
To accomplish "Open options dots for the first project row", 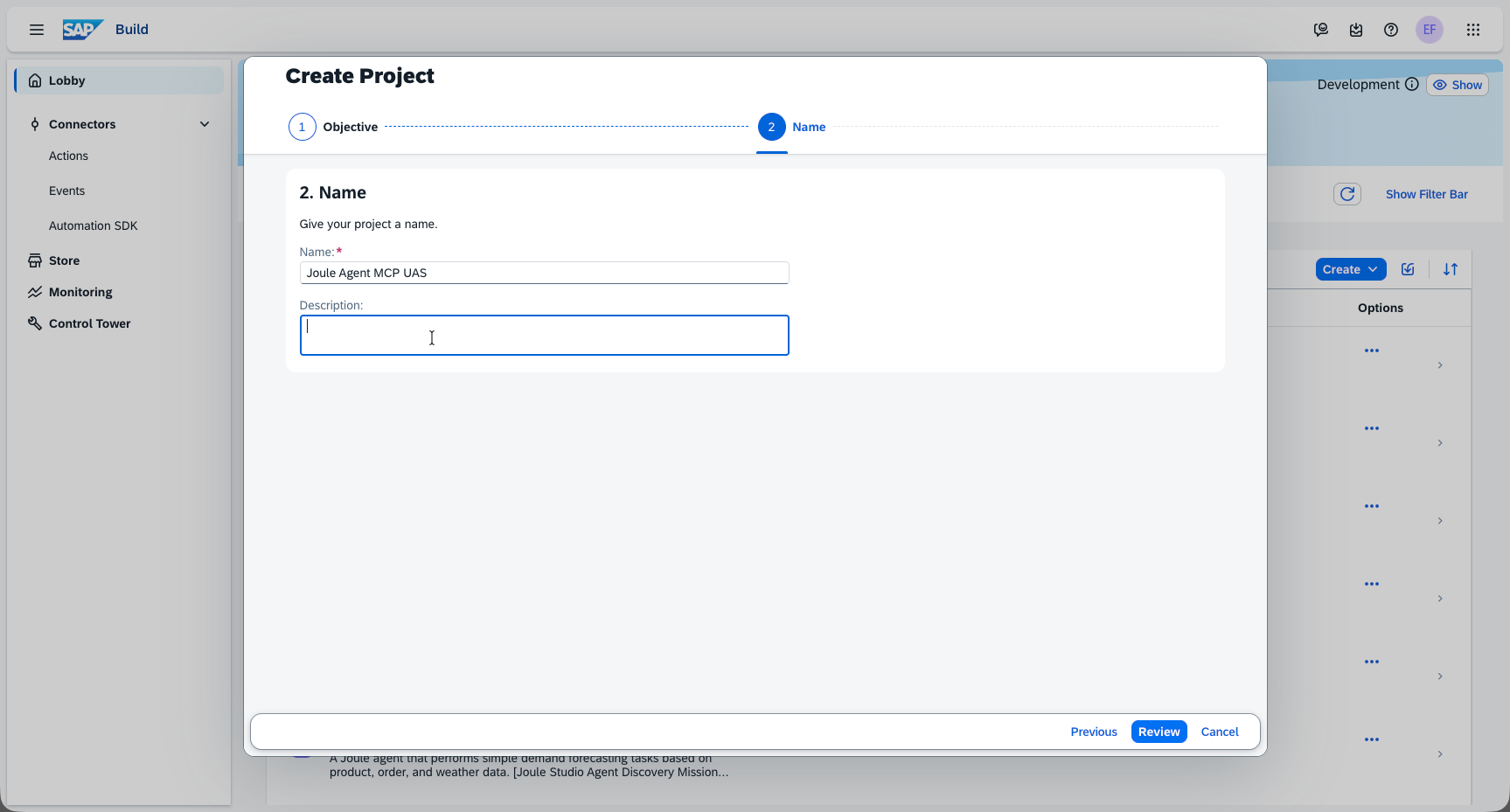I will click(1372, 350).
